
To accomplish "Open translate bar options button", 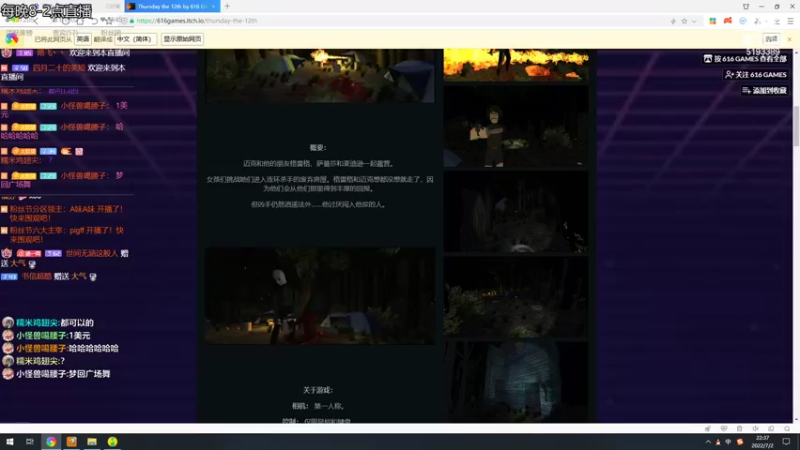I will click(x=771, y=39).
